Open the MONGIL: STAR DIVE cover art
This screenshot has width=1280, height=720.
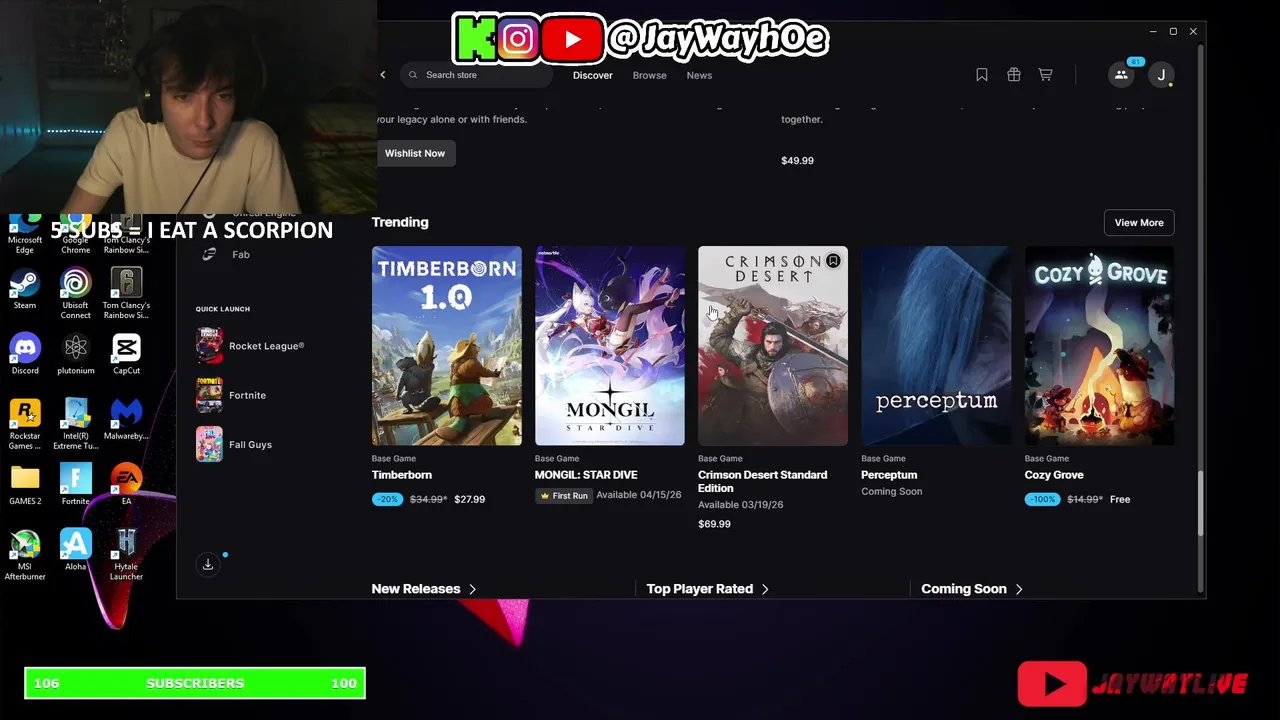click(610, 345)
